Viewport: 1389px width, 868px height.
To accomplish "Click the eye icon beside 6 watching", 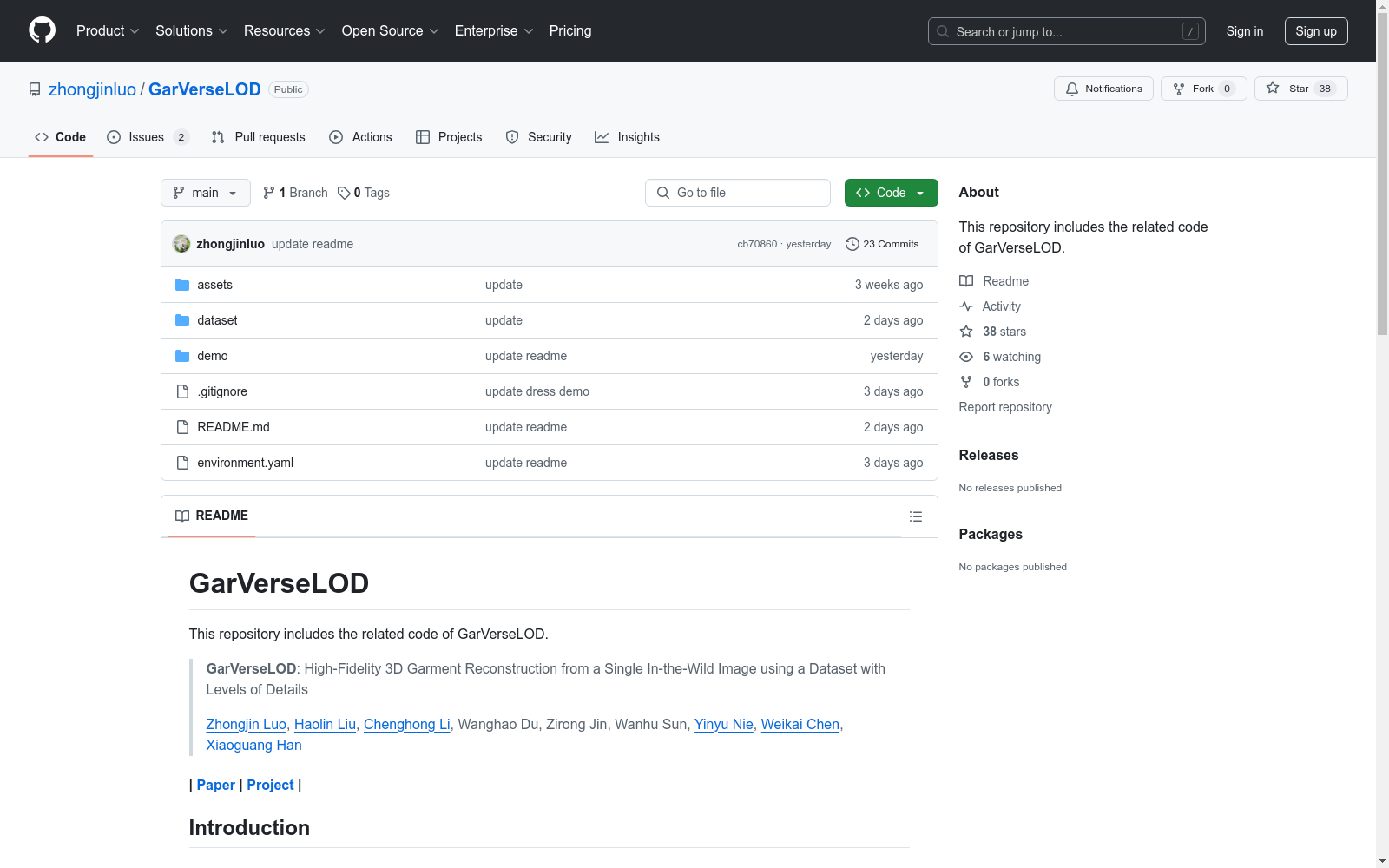I will (966, 357).
